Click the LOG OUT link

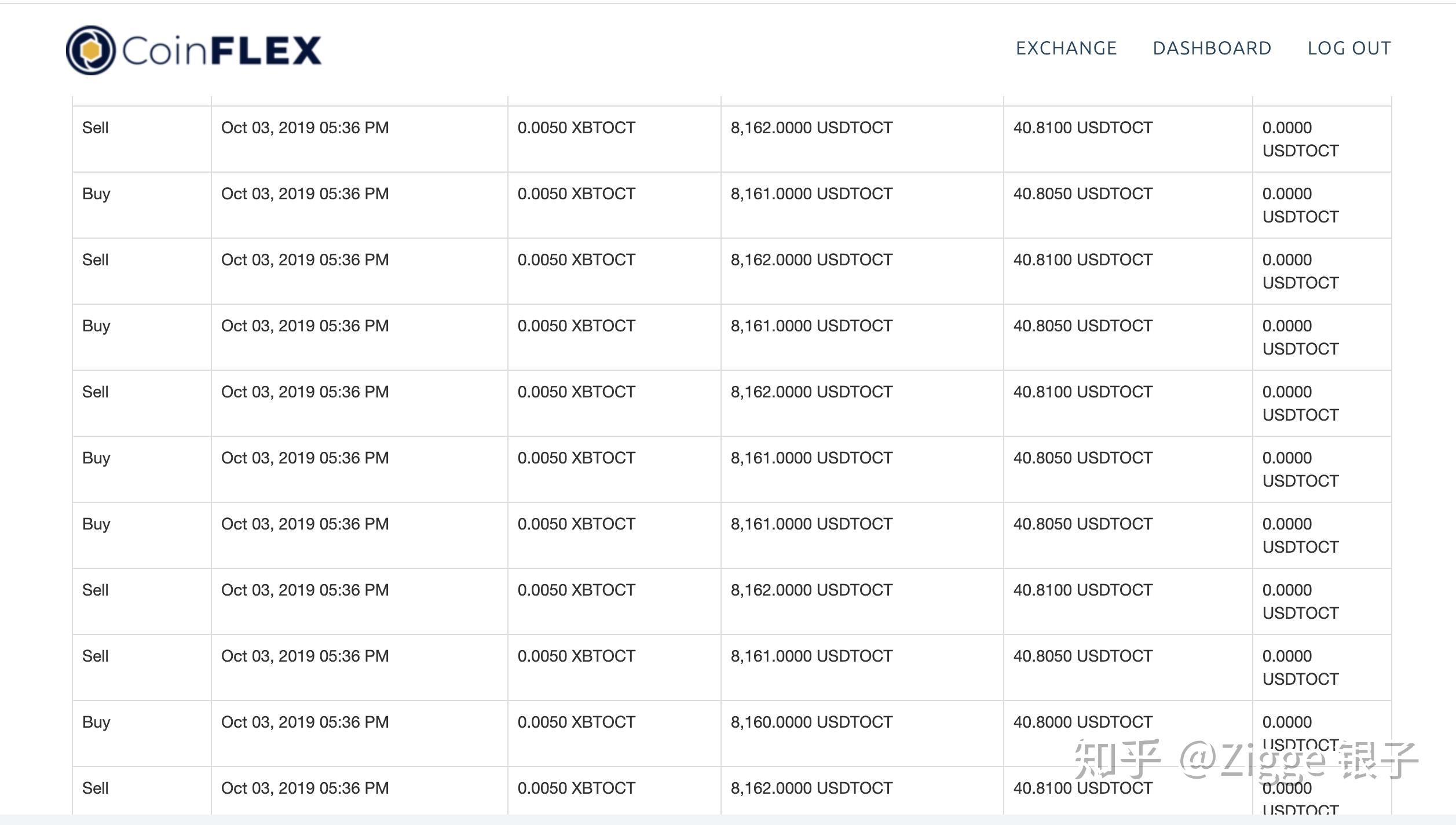pyautogui.click(x=1349, y=48)
